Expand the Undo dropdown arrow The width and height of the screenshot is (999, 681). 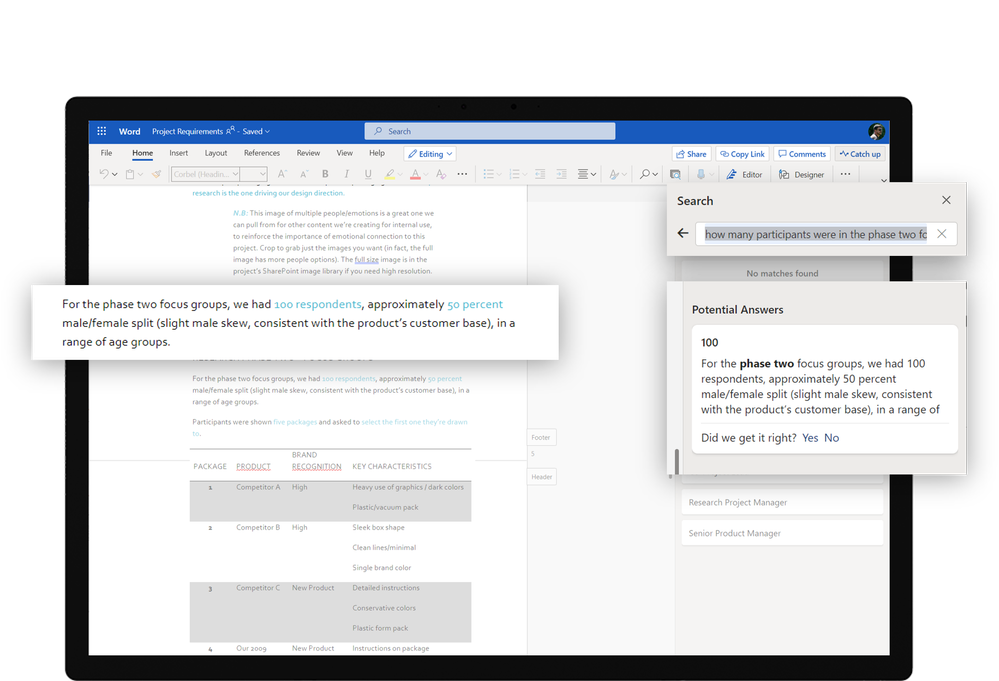coord(115,175)
